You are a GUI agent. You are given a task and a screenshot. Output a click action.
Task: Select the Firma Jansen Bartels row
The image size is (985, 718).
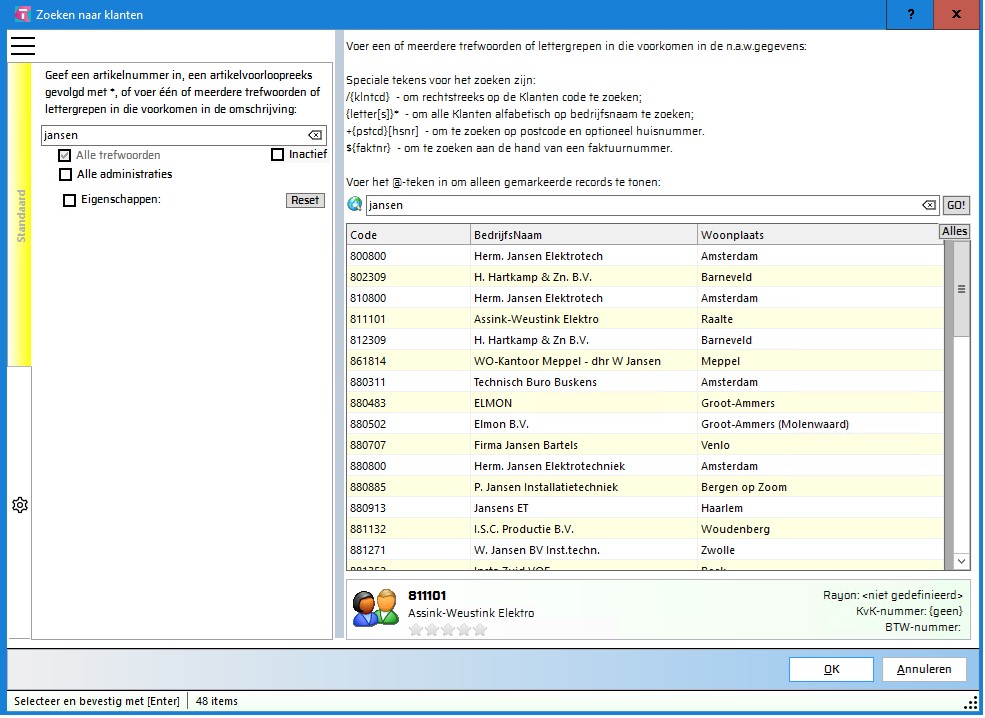pos(645,445)
